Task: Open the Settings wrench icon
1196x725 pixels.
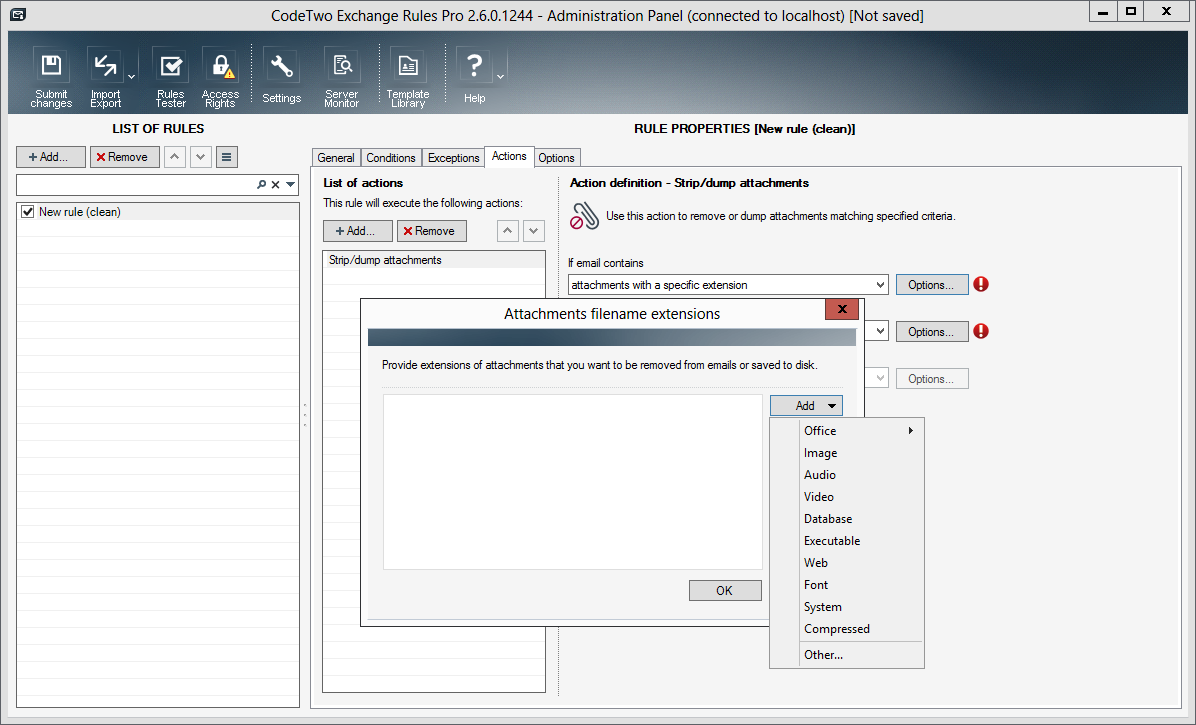Action: click(282, 68)
